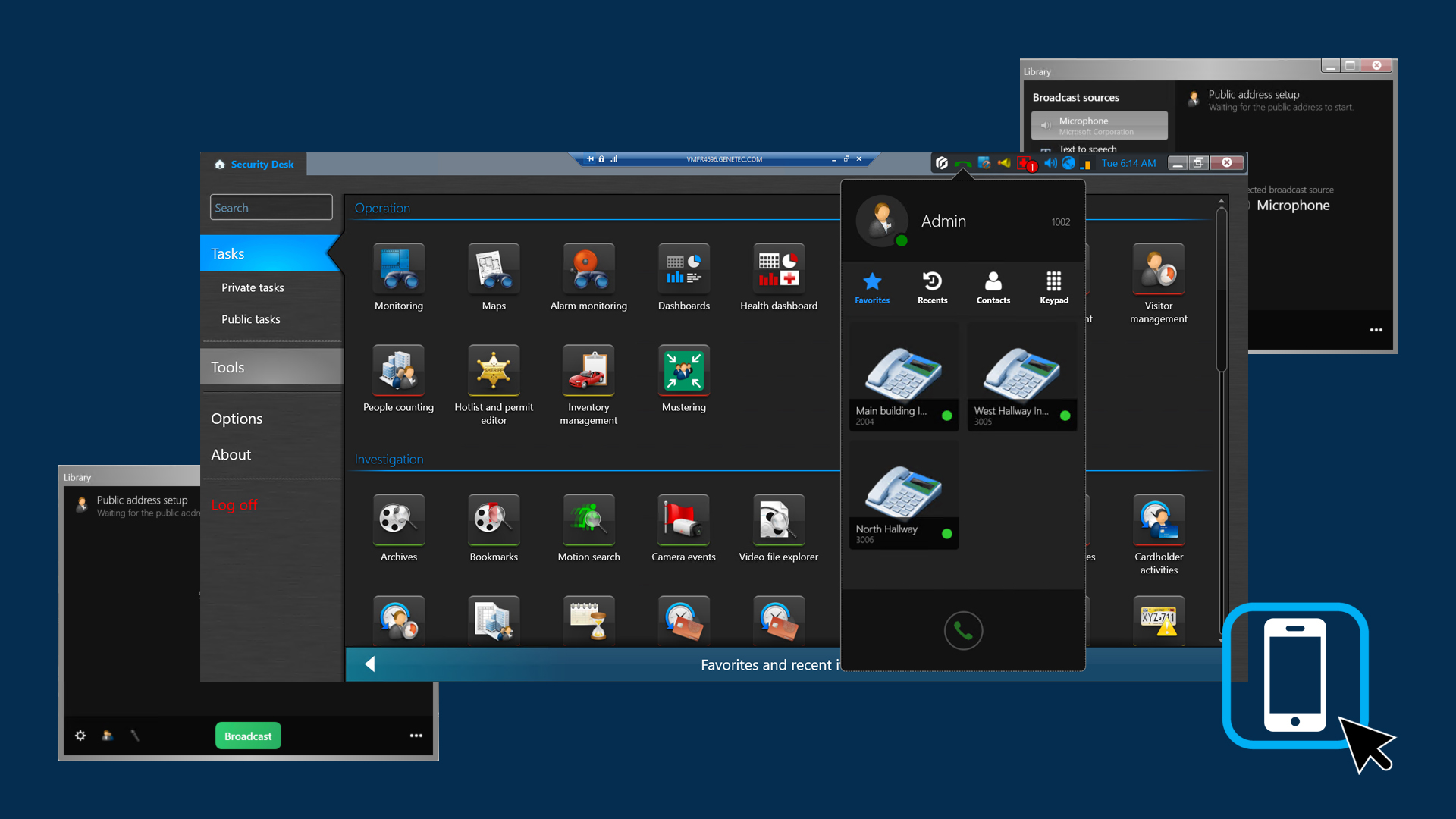Open Hotlist and permit editor
The image size is (1456, 819).
tap(493, 372)
